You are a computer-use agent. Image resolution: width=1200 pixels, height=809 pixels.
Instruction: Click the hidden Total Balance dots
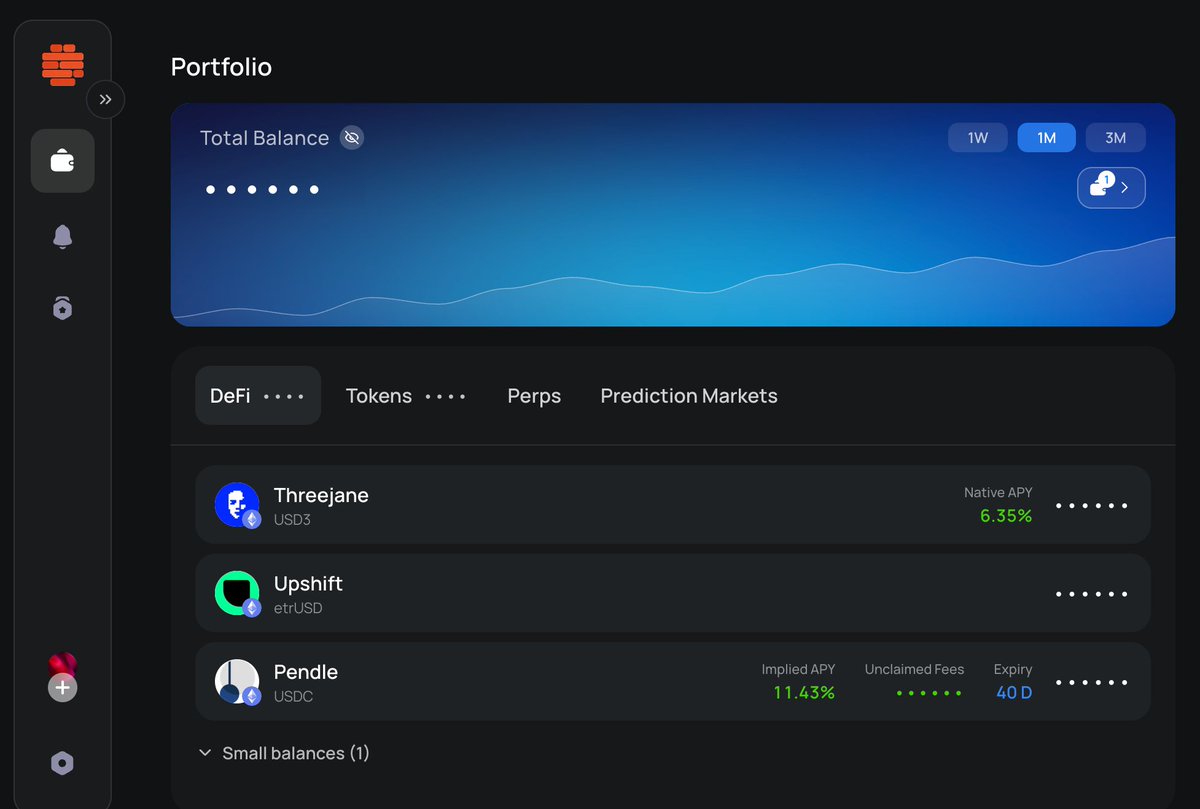pos(262,189)
